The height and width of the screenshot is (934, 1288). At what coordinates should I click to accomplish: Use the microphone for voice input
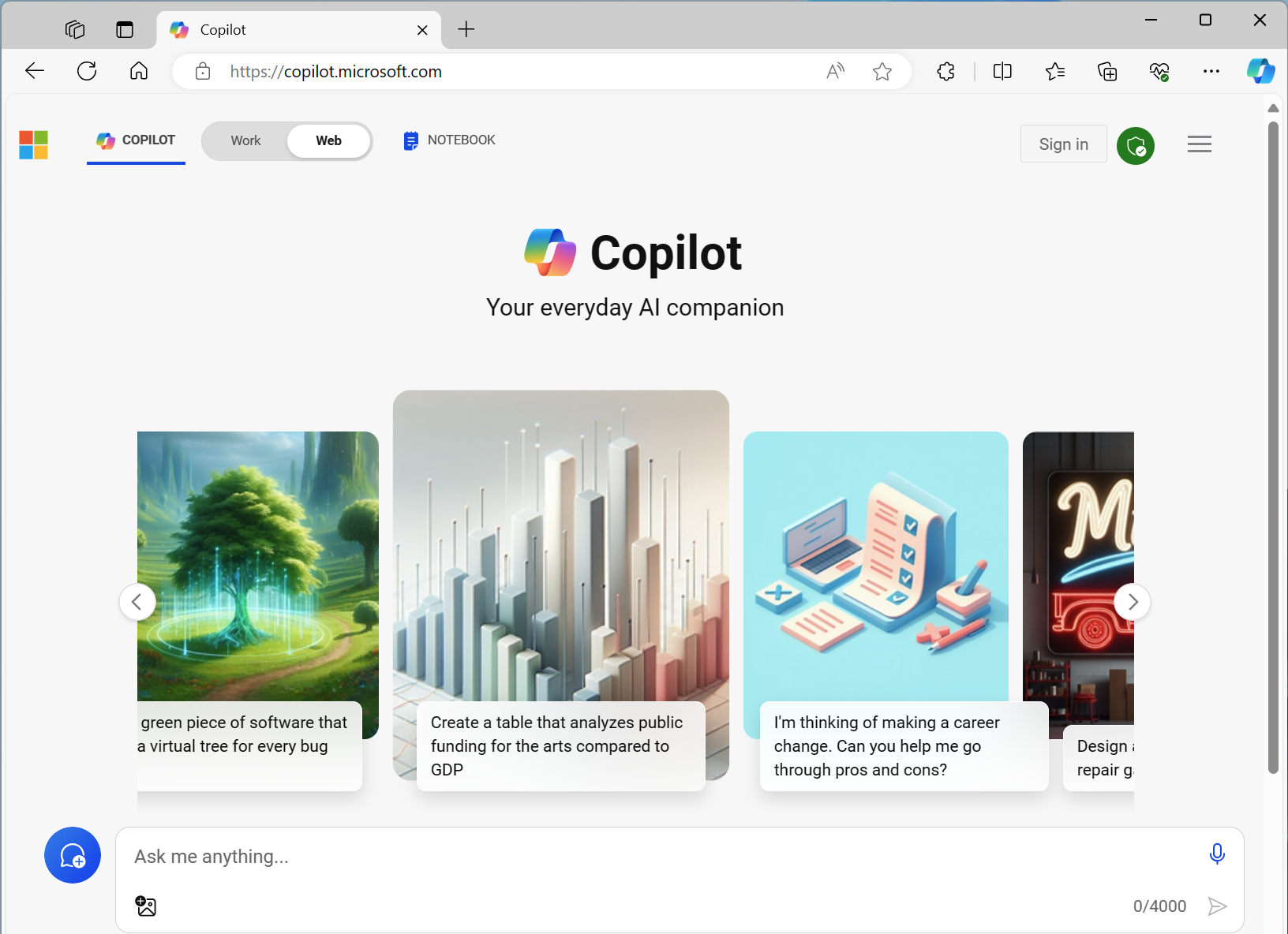pos(1217,854)
